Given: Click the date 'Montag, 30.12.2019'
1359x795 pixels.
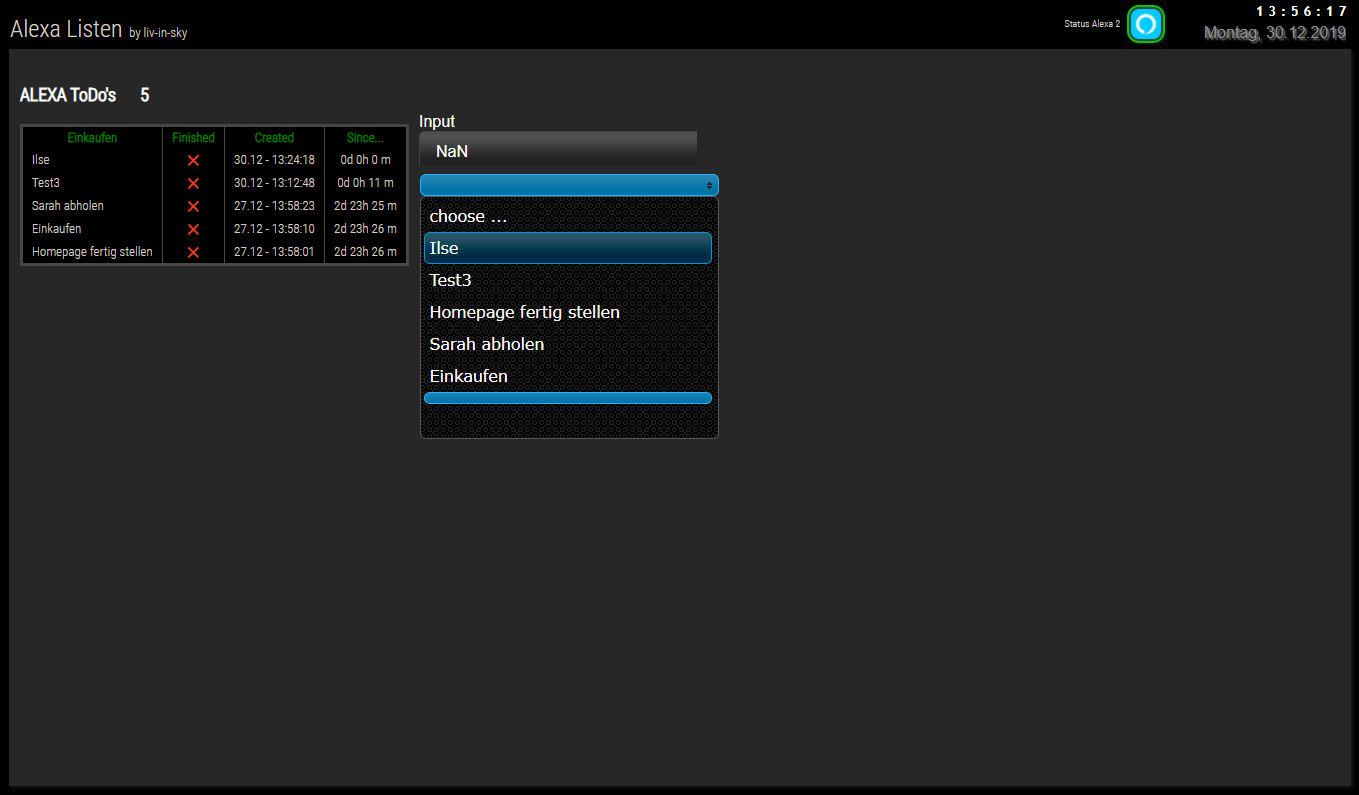Looking at the screenshot, I should (1275, 33).
